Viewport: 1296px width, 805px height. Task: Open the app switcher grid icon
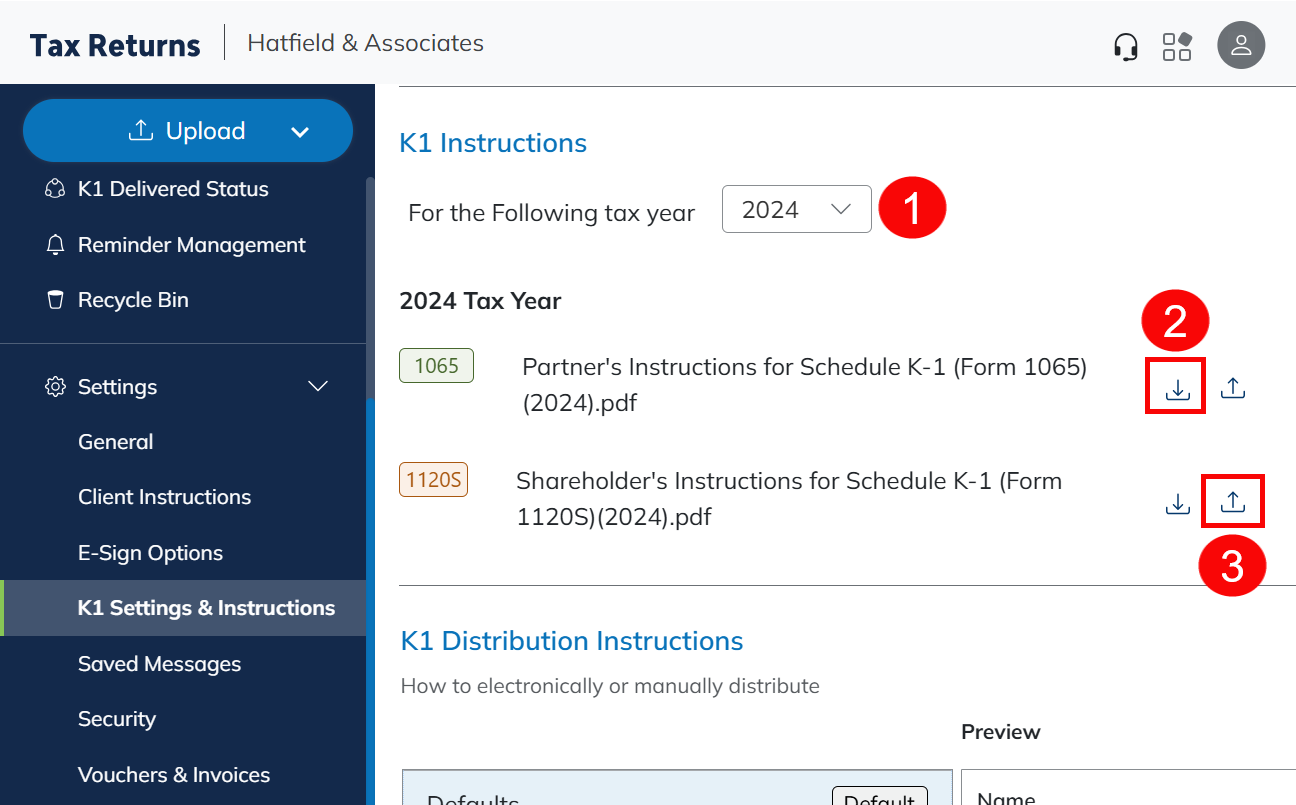[1177, 46]
